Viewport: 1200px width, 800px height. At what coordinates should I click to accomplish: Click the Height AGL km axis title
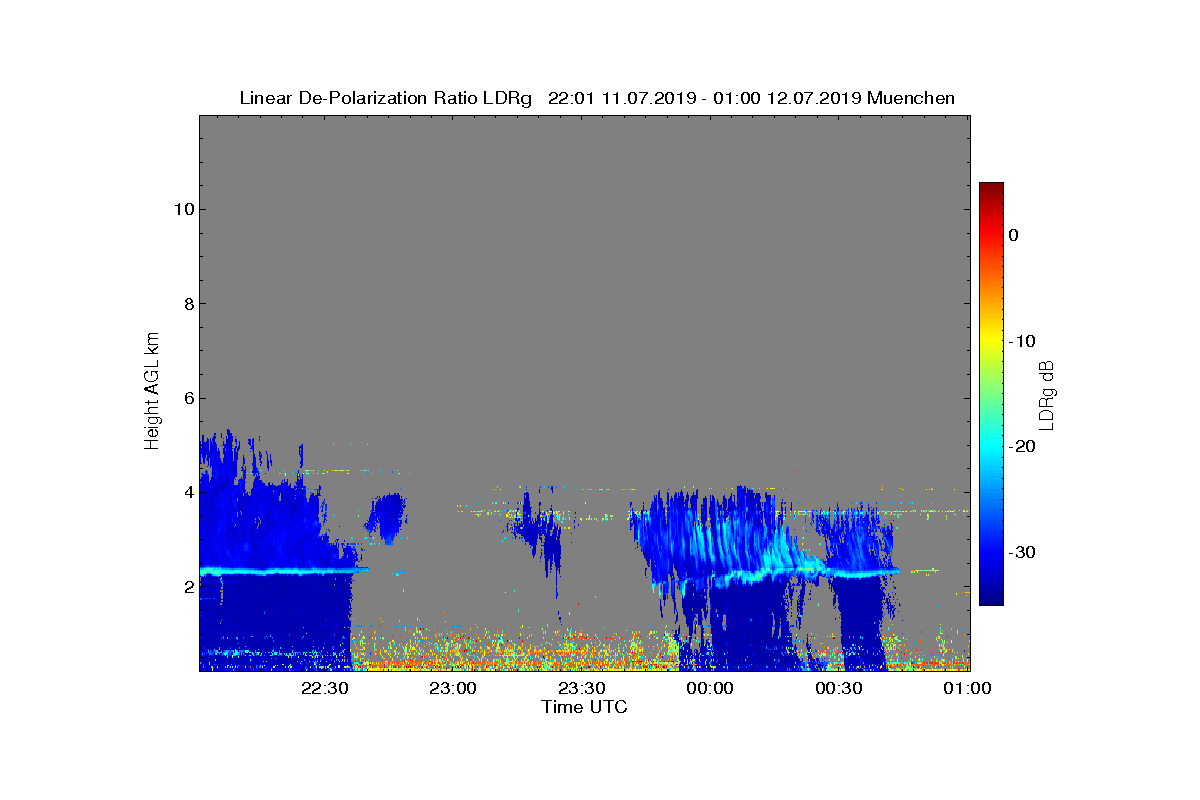pyautogui.click(x=152, y=392)
